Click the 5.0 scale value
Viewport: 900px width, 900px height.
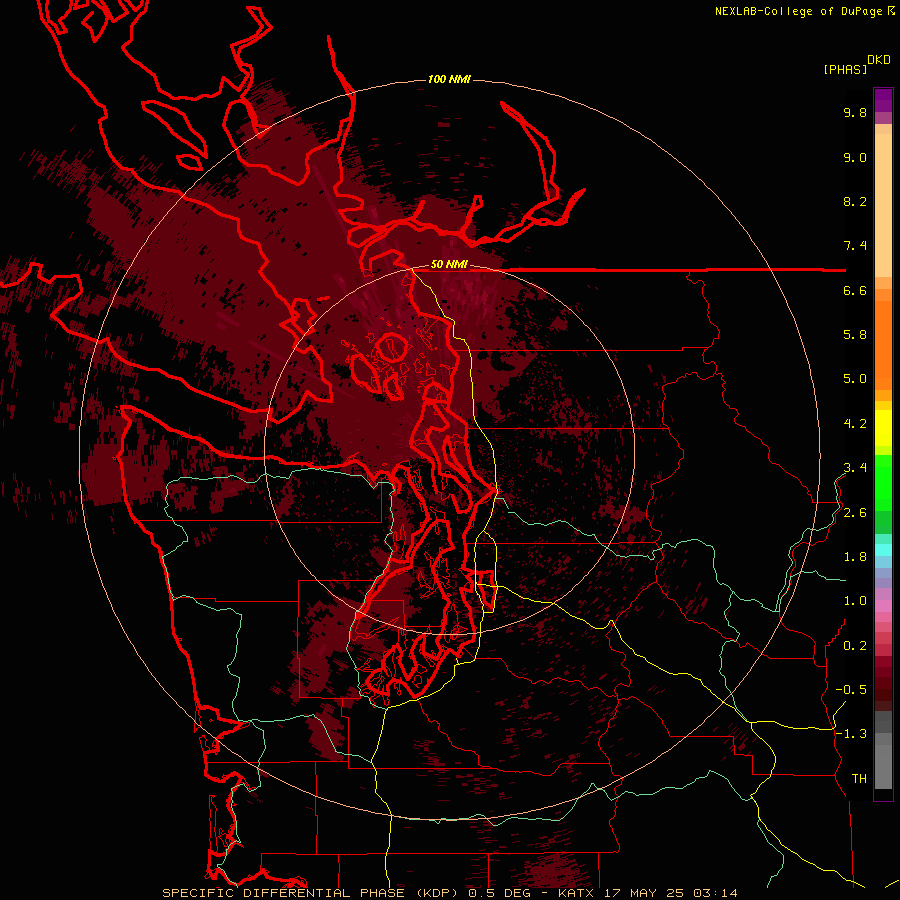coord(855,379)
